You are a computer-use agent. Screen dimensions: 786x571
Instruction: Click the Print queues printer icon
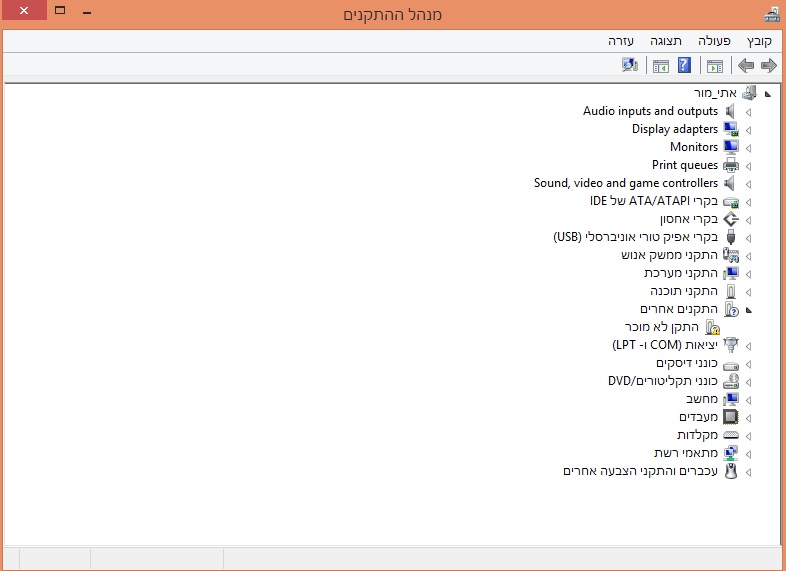point(731,165)
